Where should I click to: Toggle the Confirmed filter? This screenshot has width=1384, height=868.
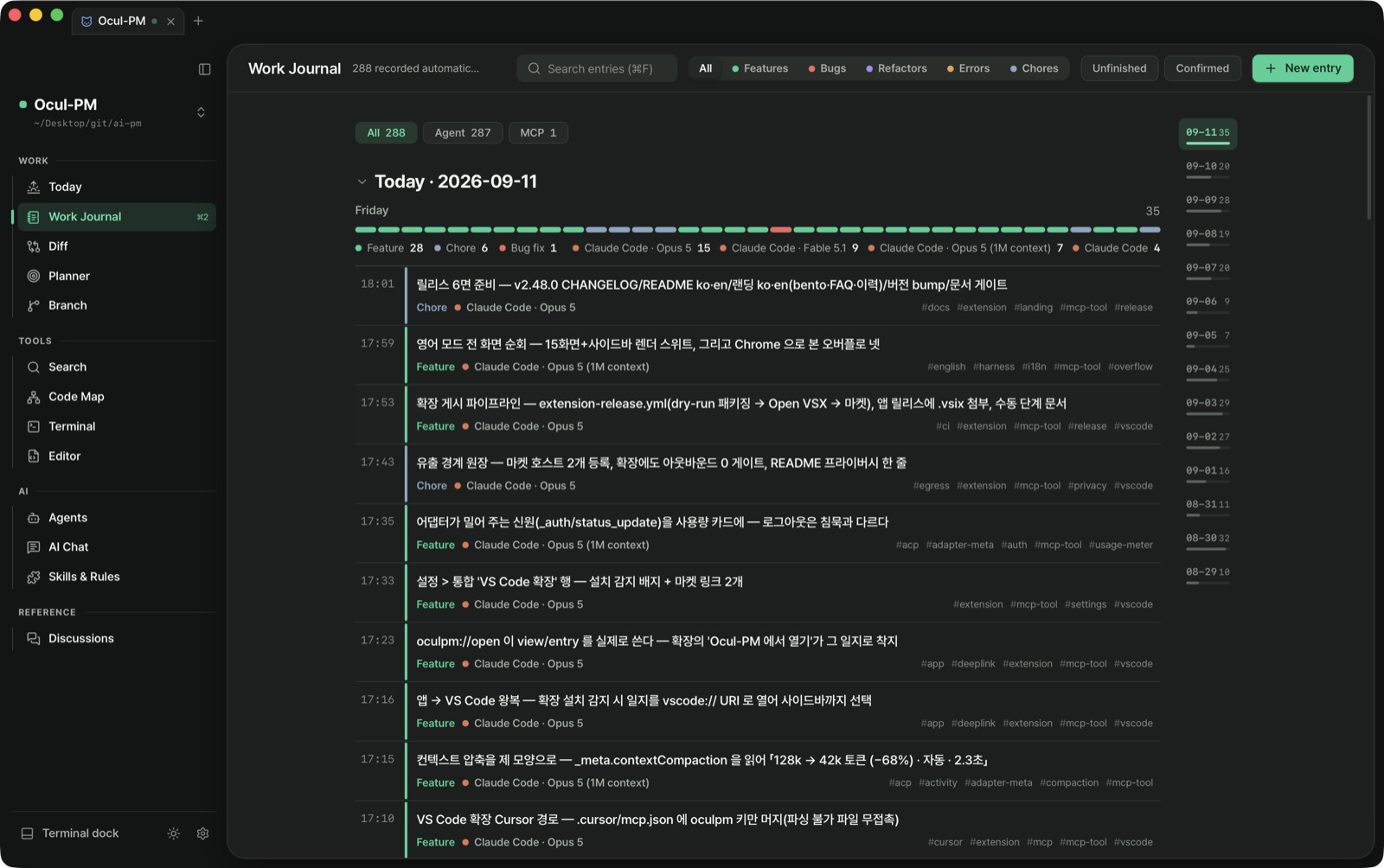pyautogui.click(x=1202, y=68)
